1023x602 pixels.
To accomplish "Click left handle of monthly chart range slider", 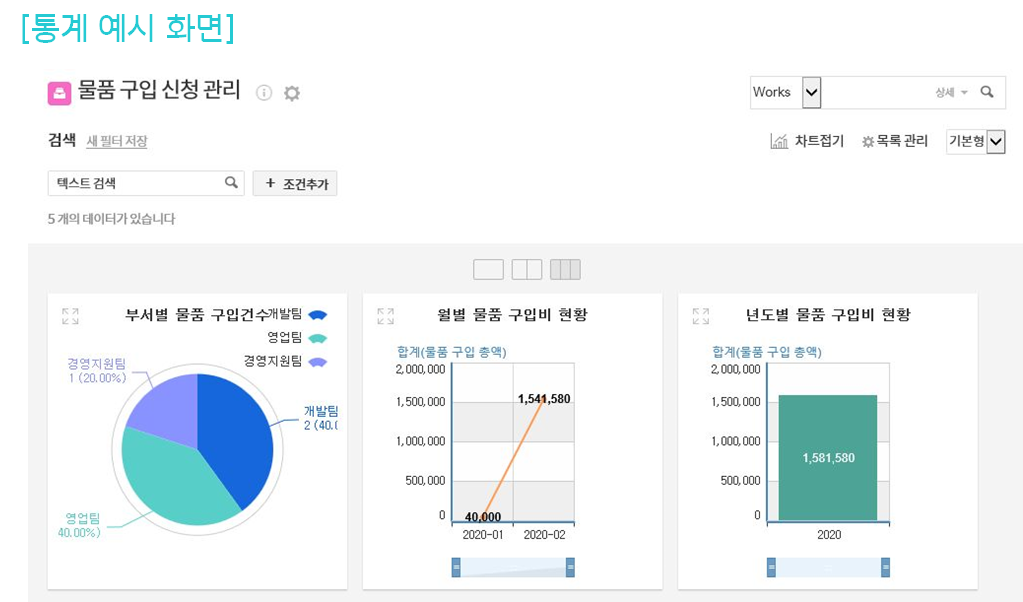I will (457, 568).
